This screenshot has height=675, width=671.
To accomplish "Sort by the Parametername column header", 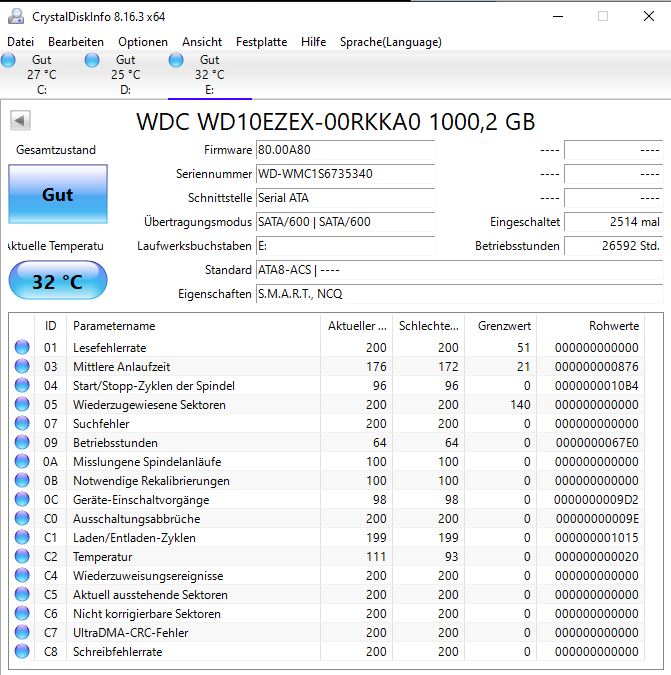I will [194, 326].
